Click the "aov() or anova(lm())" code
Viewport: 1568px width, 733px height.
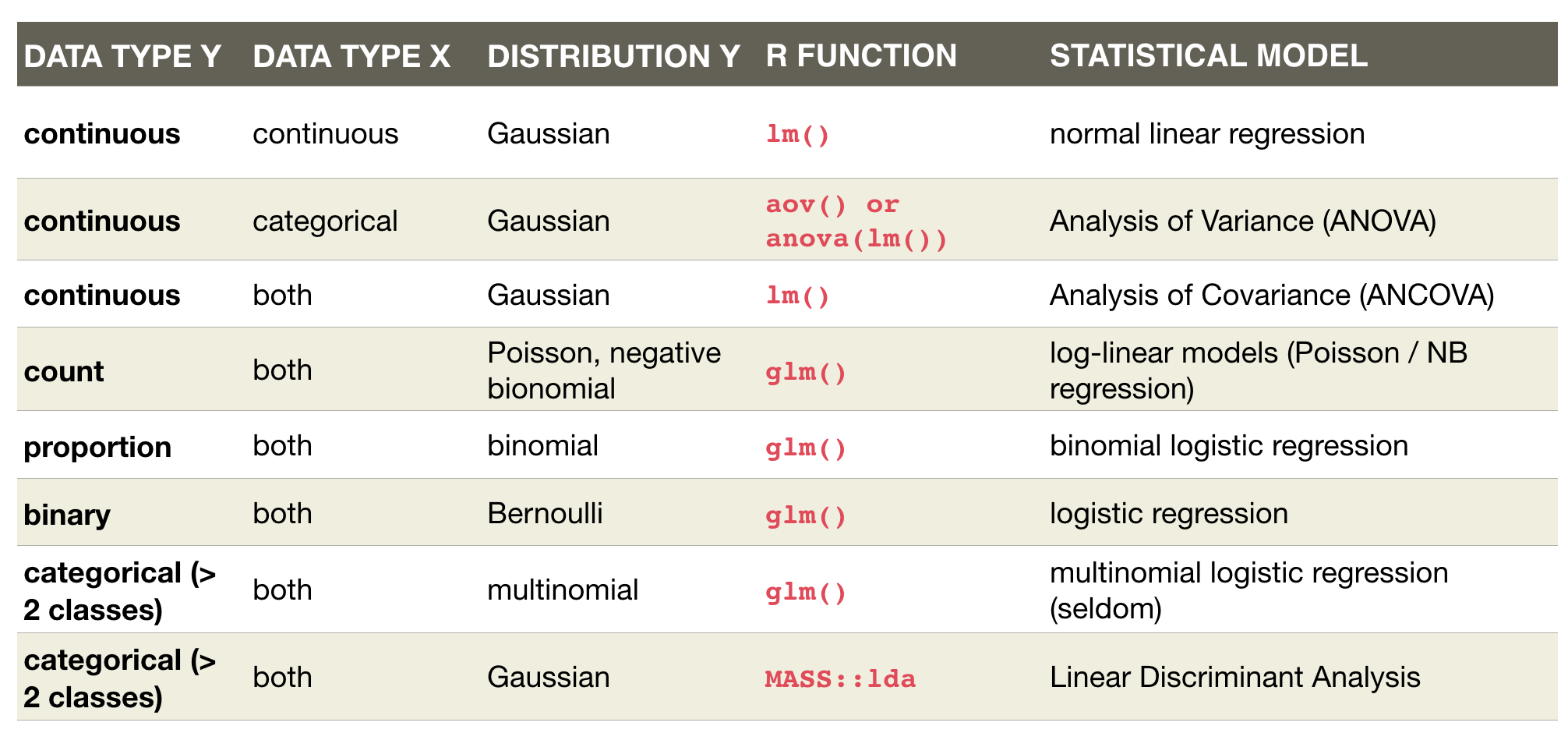[x=856, y=221]
